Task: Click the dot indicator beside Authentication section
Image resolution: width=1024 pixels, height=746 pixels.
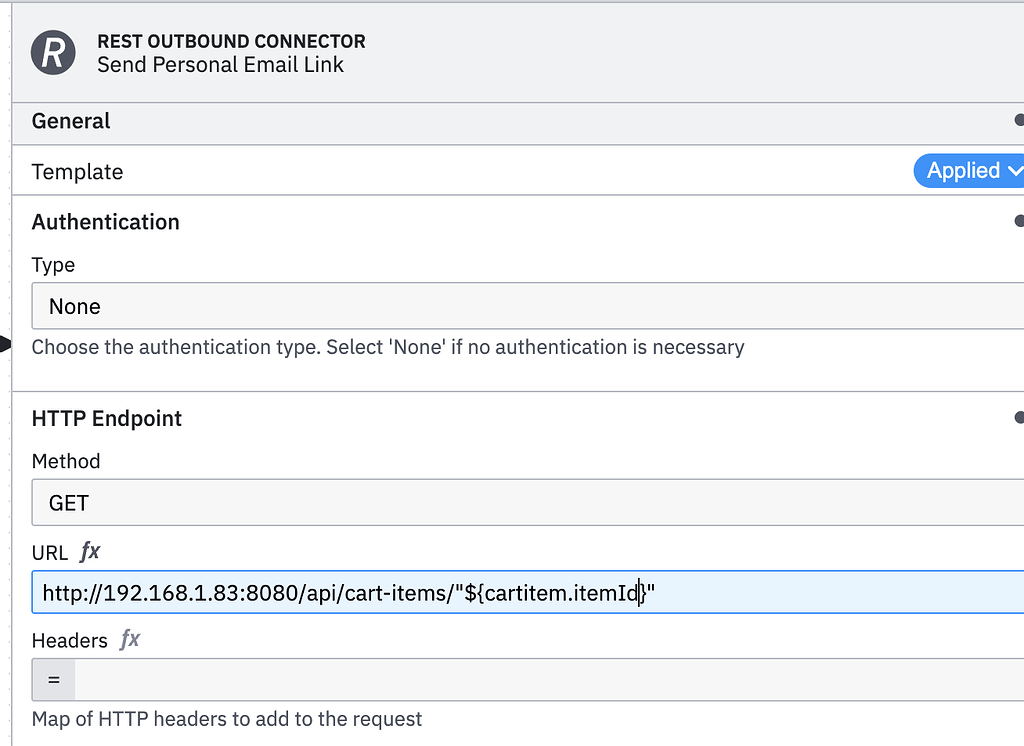Action: pos(1019,221)
